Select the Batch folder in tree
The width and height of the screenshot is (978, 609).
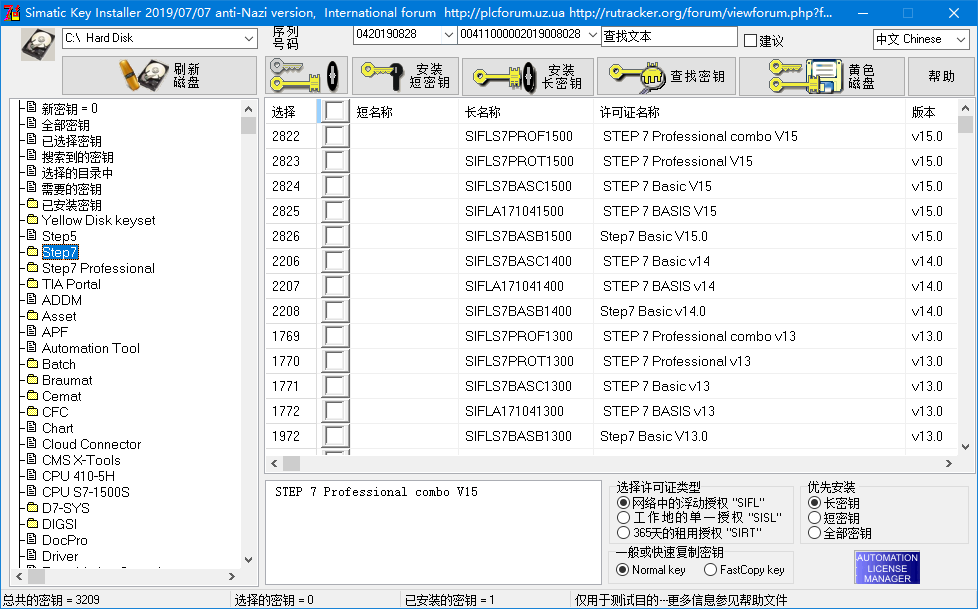(x=58, y=364)
